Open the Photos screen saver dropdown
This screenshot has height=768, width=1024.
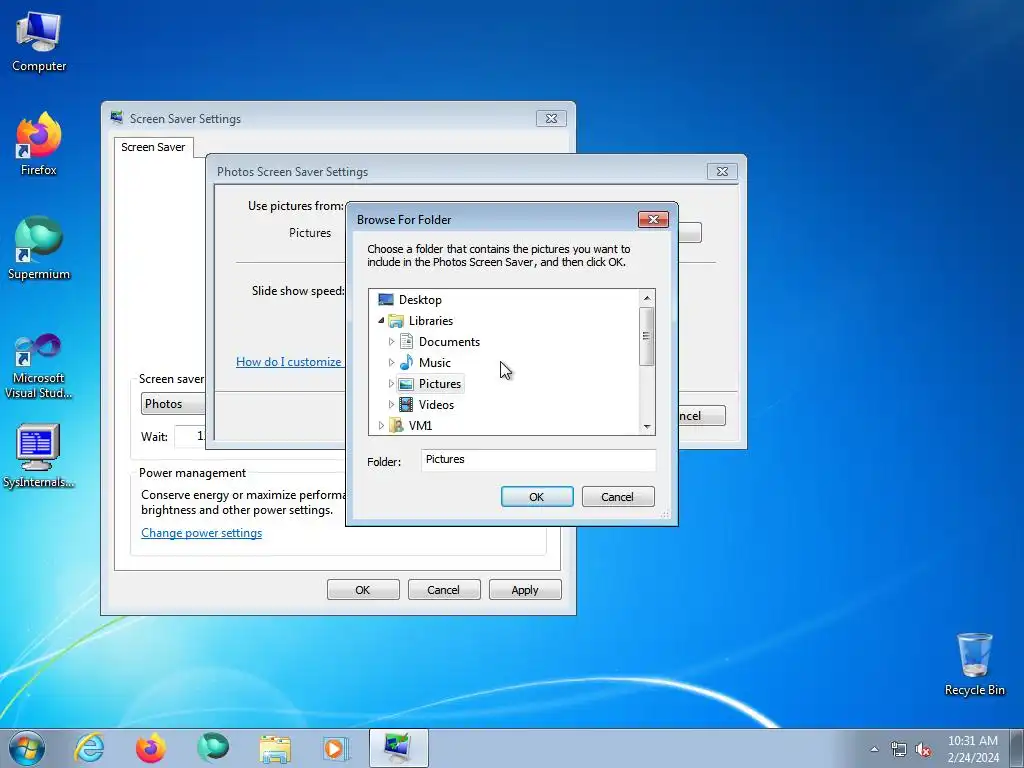pyautogui.click(x=174, y=404)
